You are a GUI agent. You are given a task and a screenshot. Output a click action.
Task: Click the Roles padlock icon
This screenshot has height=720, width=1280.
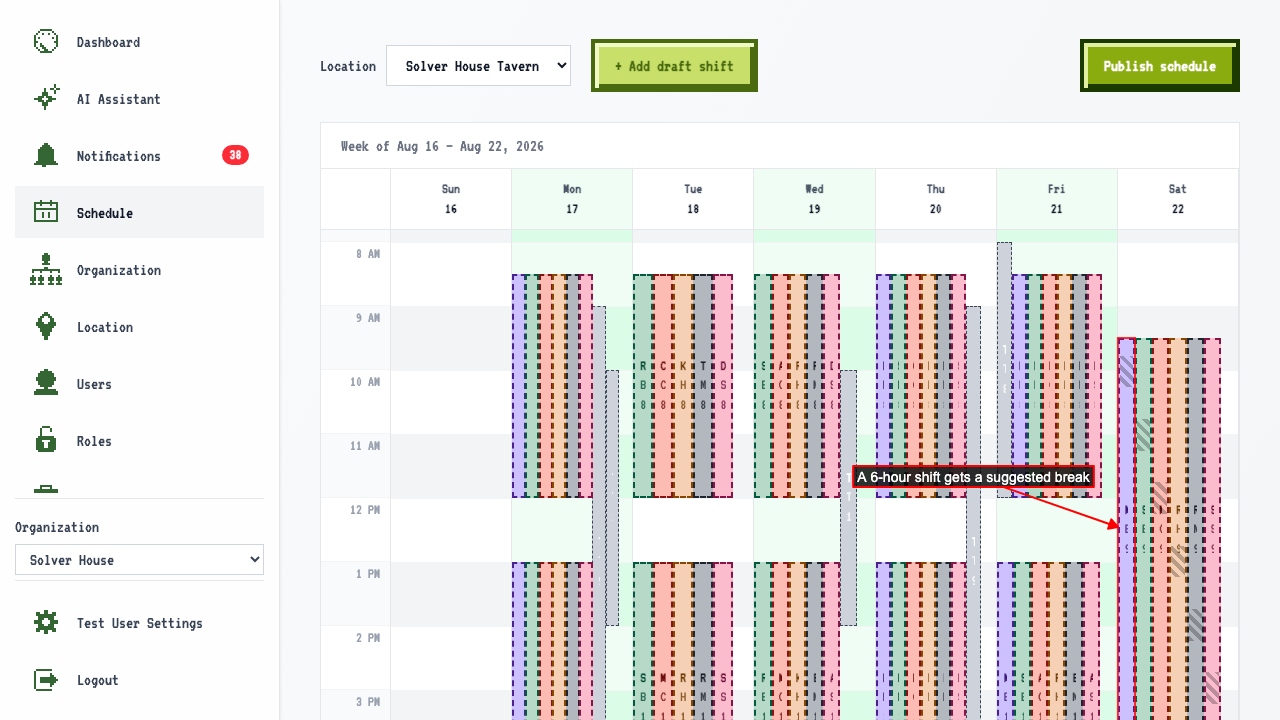[x=46, y=441]
